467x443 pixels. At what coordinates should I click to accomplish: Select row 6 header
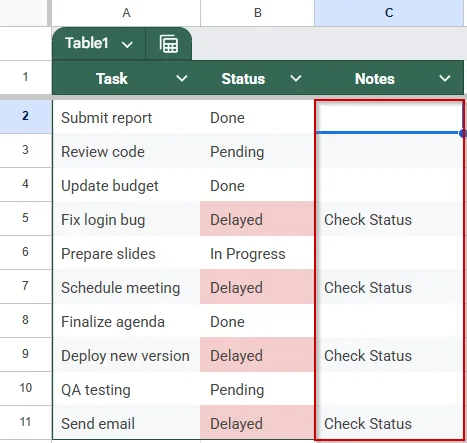coord(25,252)
